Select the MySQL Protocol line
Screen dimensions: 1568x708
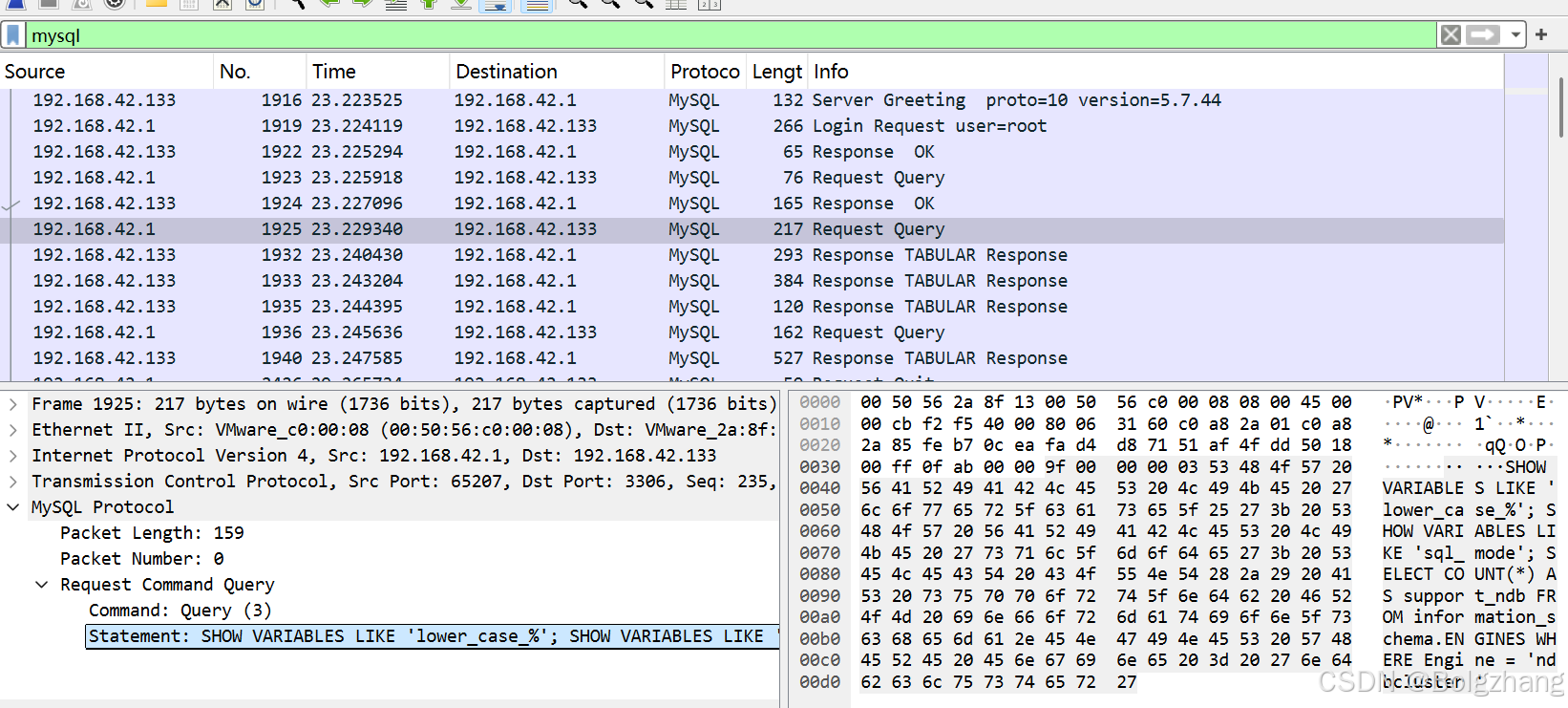103,507
